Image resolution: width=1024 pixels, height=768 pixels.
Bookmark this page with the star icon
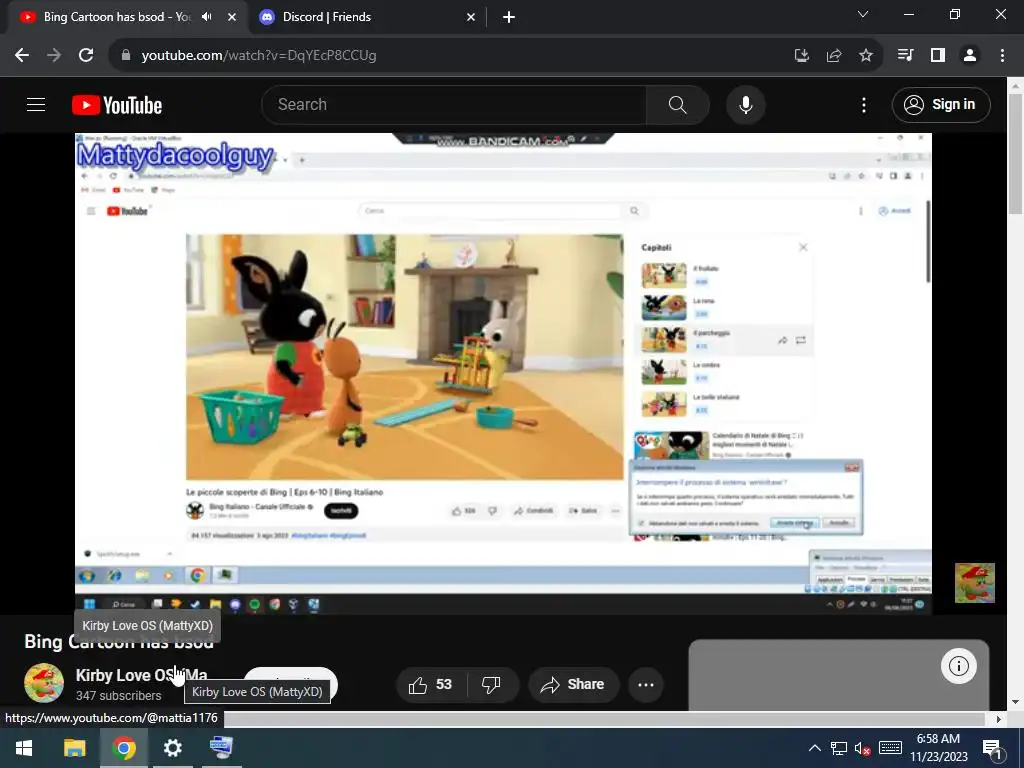(x=866, y=56)
